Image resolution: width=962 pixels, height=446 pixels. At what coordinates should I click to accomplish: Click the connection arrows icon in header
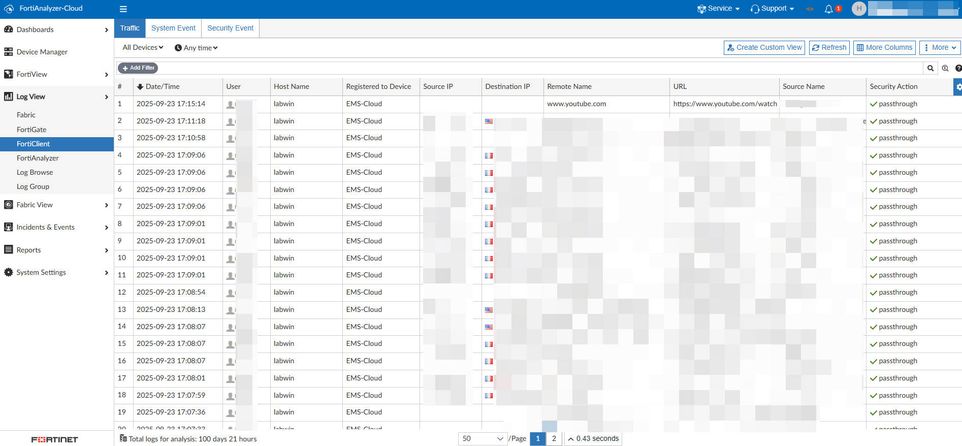coord(809,9)
